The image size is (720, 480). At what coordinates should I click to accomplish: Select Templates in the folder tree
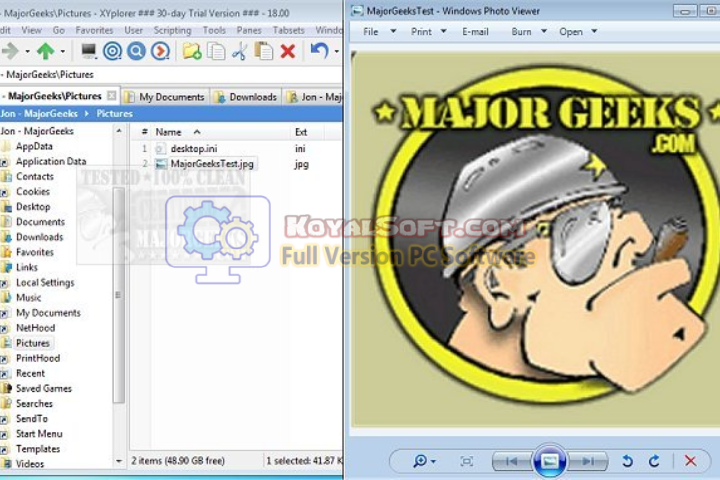pos(38,449)
